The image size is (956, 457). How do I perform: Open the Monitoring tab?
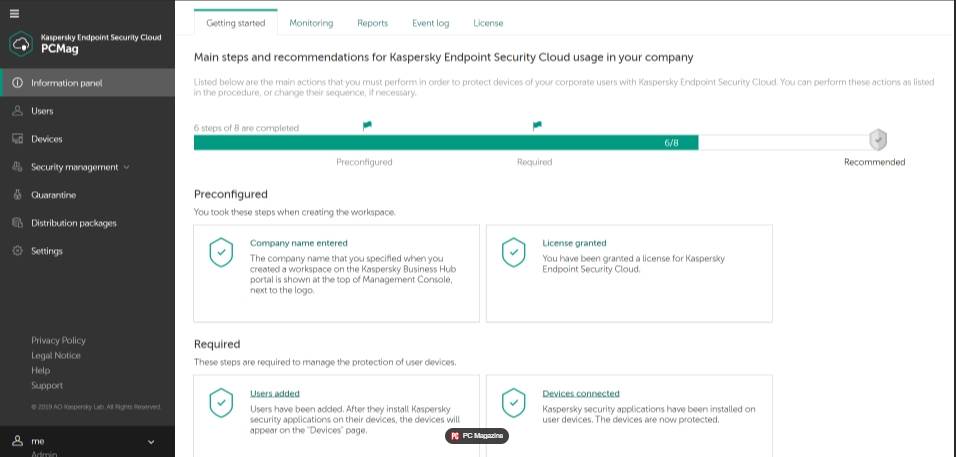311,23
